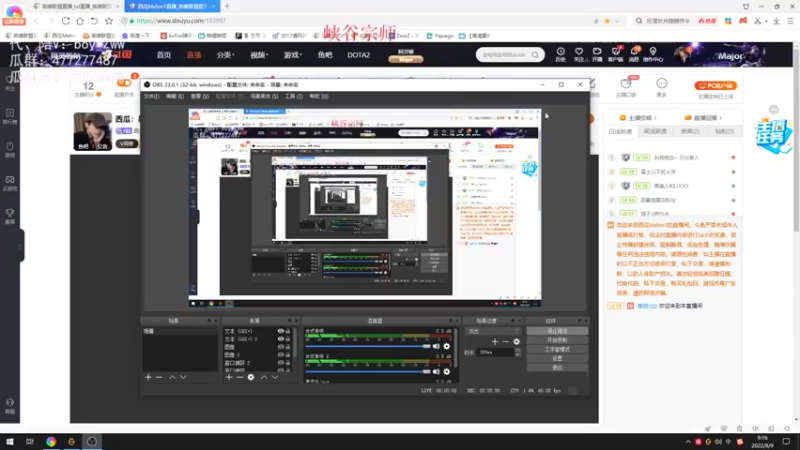The height and width of the screenshot is (450, 800).
Task: Move source down with the down arrow in Sources panel
Action: 275,377
